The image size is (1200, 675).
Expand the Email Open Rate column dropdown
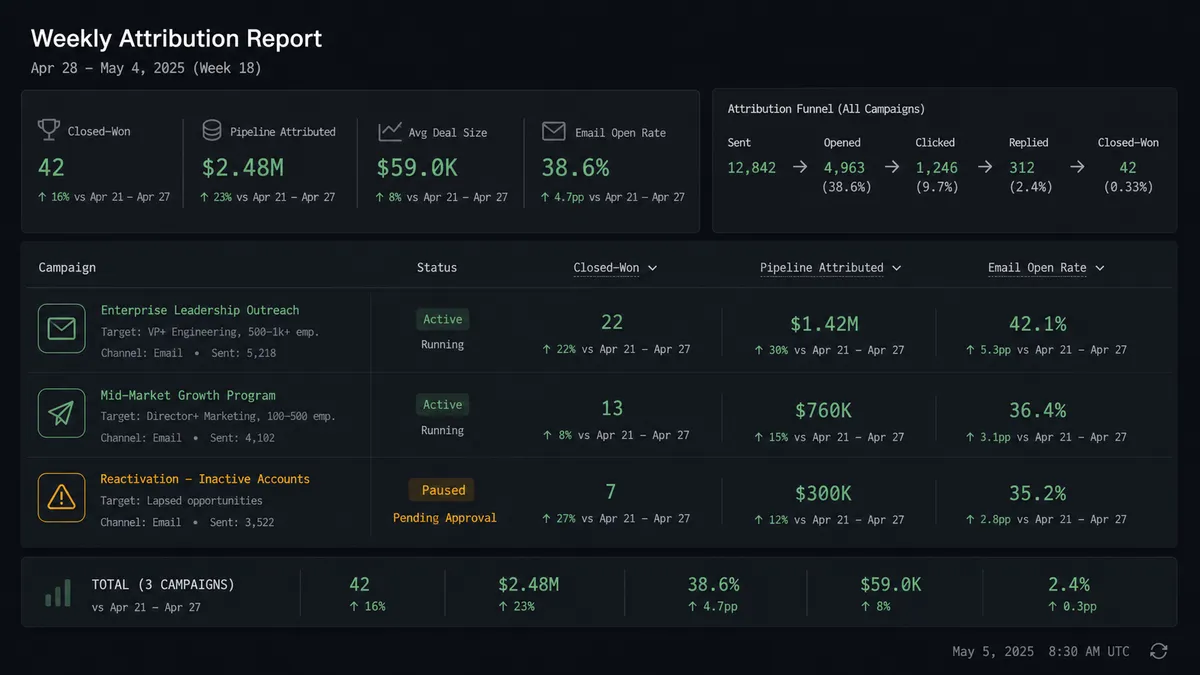pyautogui.click(x=1046, y=268)
